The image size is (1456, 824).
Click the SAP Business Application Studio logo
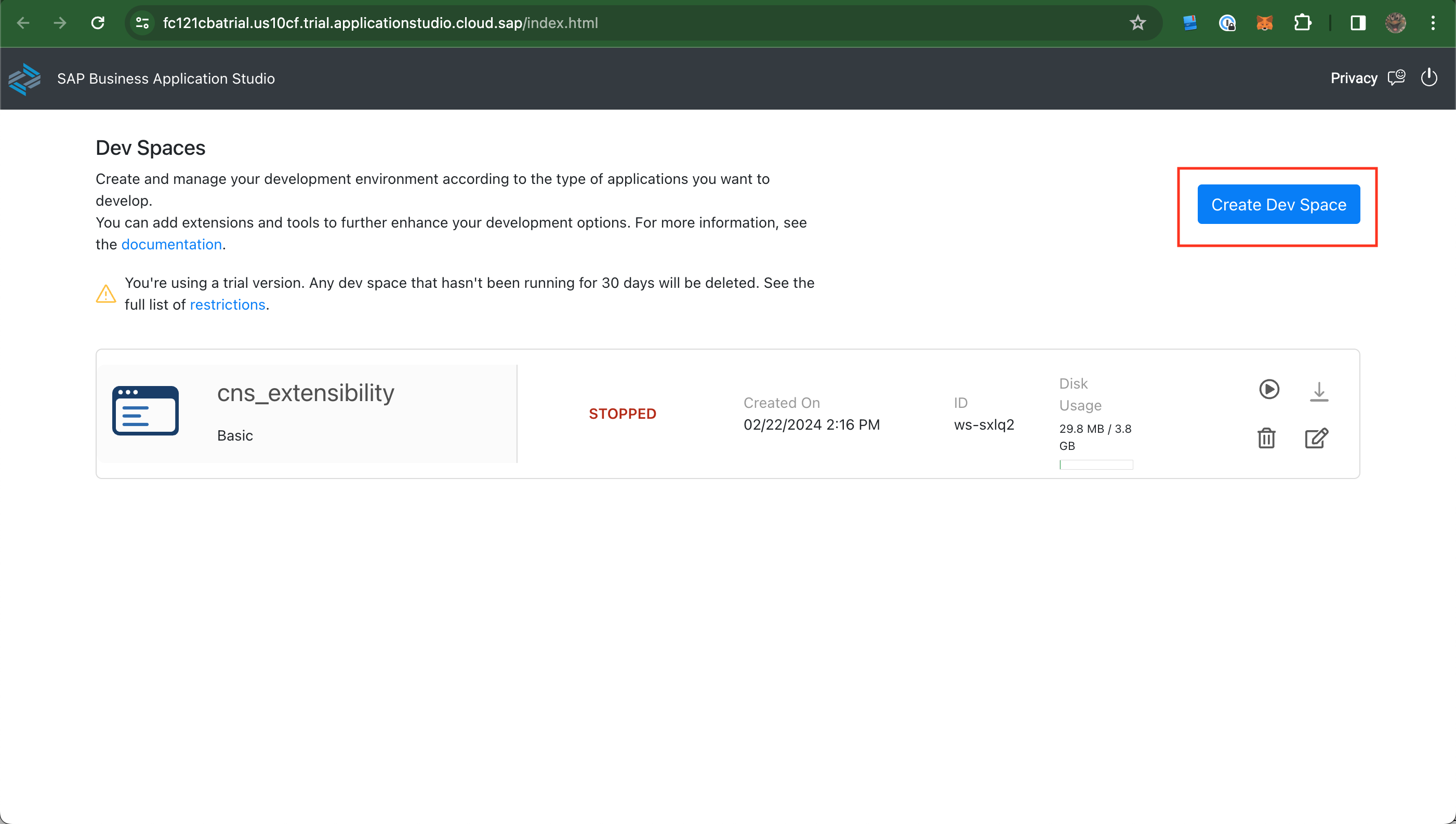pyautogui.click(x=24, y=78)
